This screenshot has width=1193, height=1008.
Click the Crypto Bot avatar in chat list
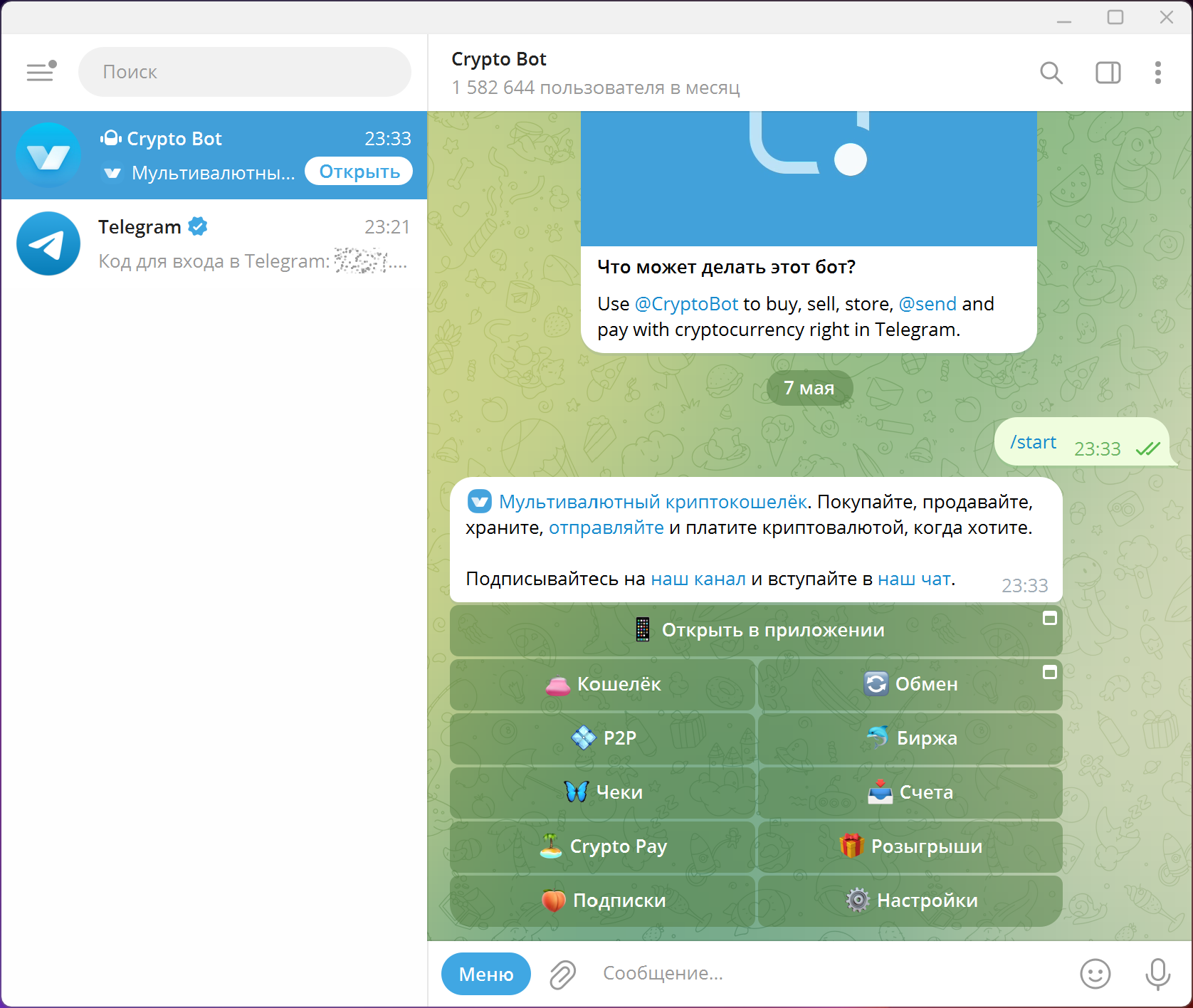pyautogui.click(x=48, y=155)
